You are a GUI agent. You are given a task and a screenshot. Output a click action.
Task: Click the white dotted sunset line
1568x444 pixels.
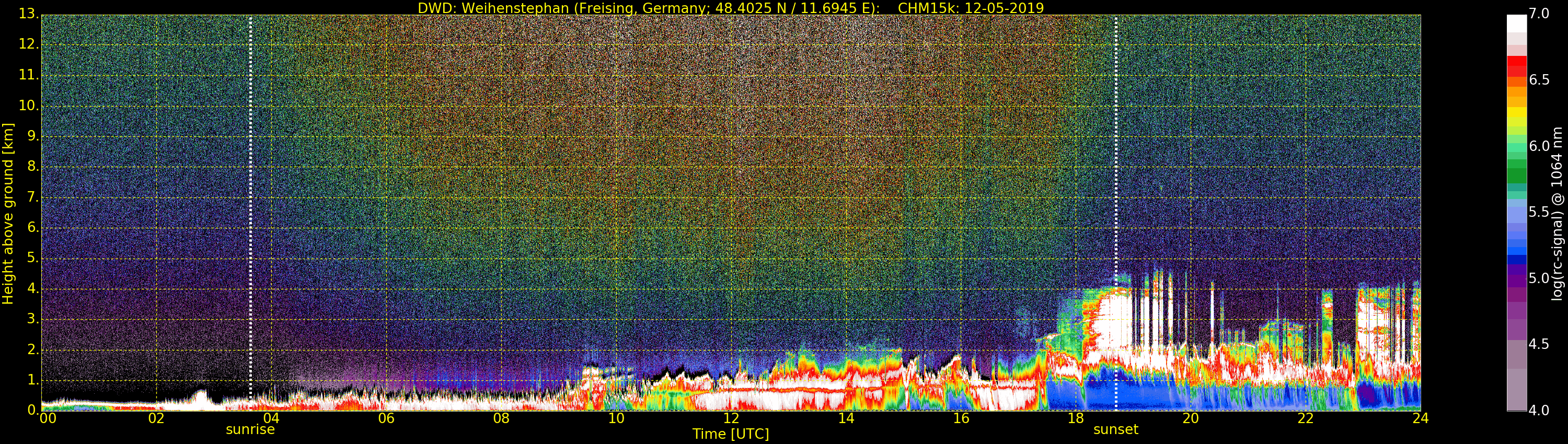tap(1116, 213)
